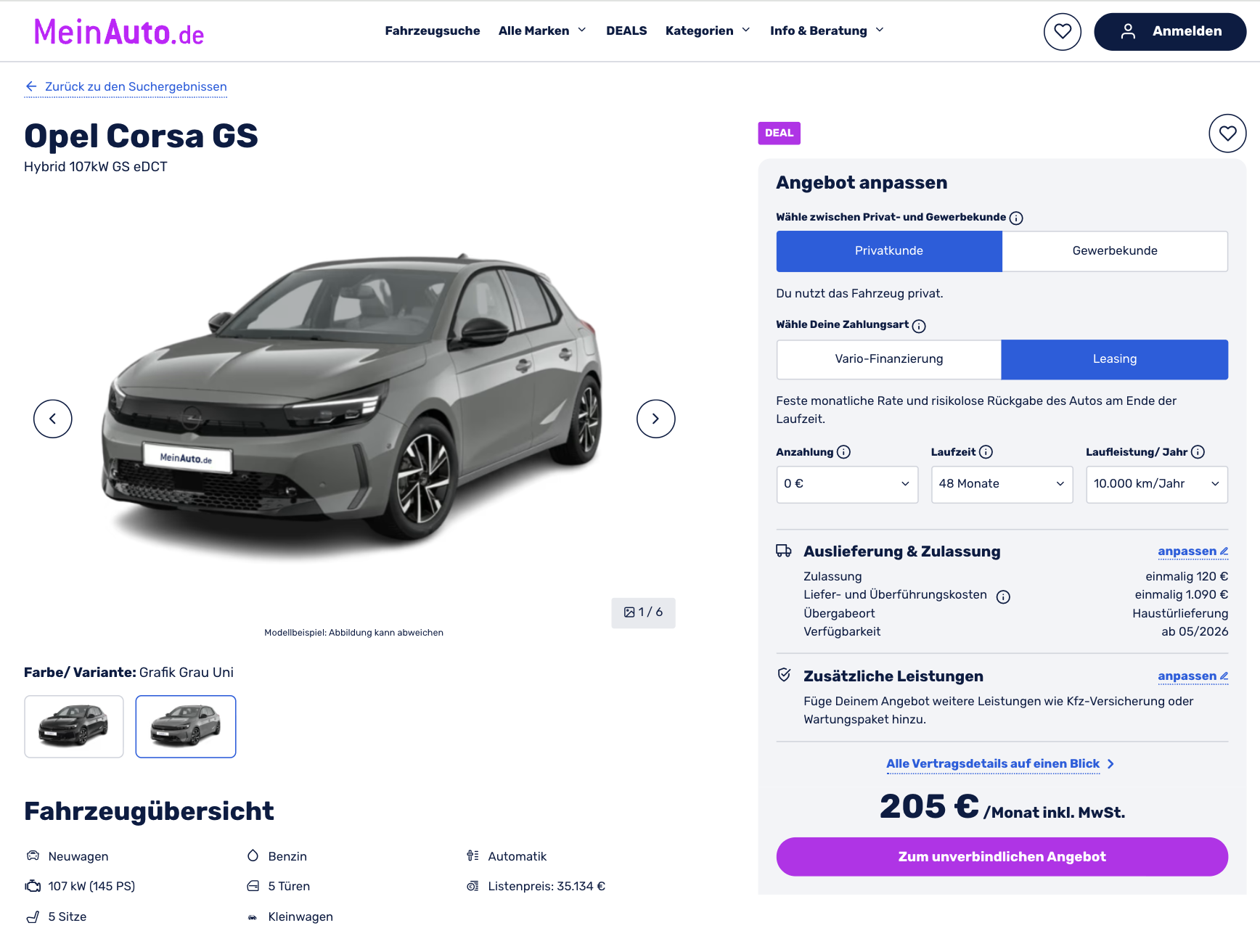
Task: Open the DEALS menu item
Action: pos(626,30)
